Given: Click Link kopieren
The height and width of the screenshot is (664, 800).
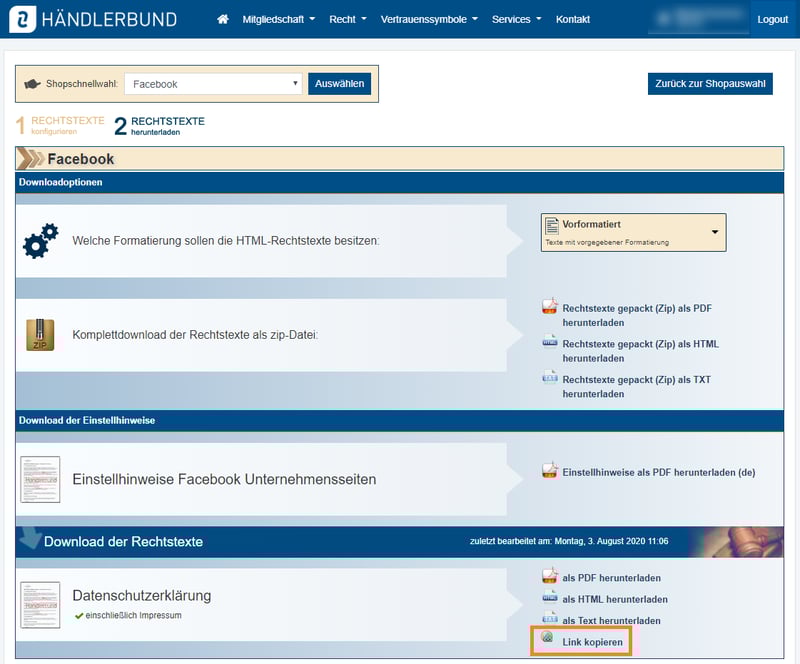Looking at the screenshot, I should coord(592,642).
